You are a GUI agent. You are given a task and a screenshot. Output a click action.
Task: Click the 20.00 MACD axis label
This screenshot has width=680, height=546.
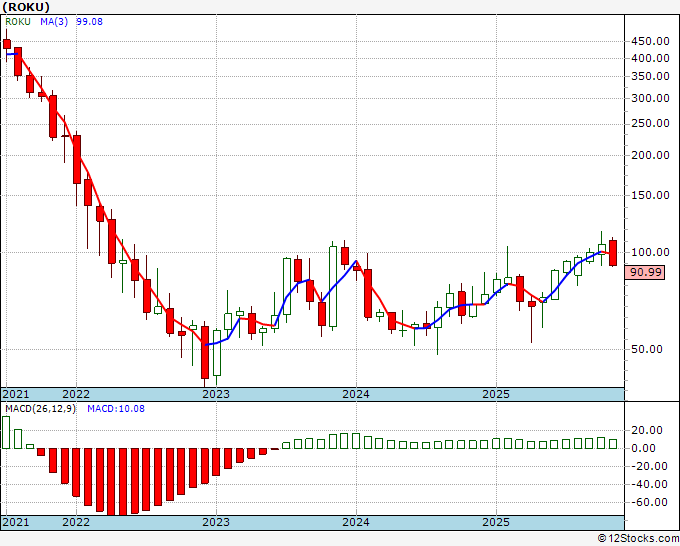[647, 430]
